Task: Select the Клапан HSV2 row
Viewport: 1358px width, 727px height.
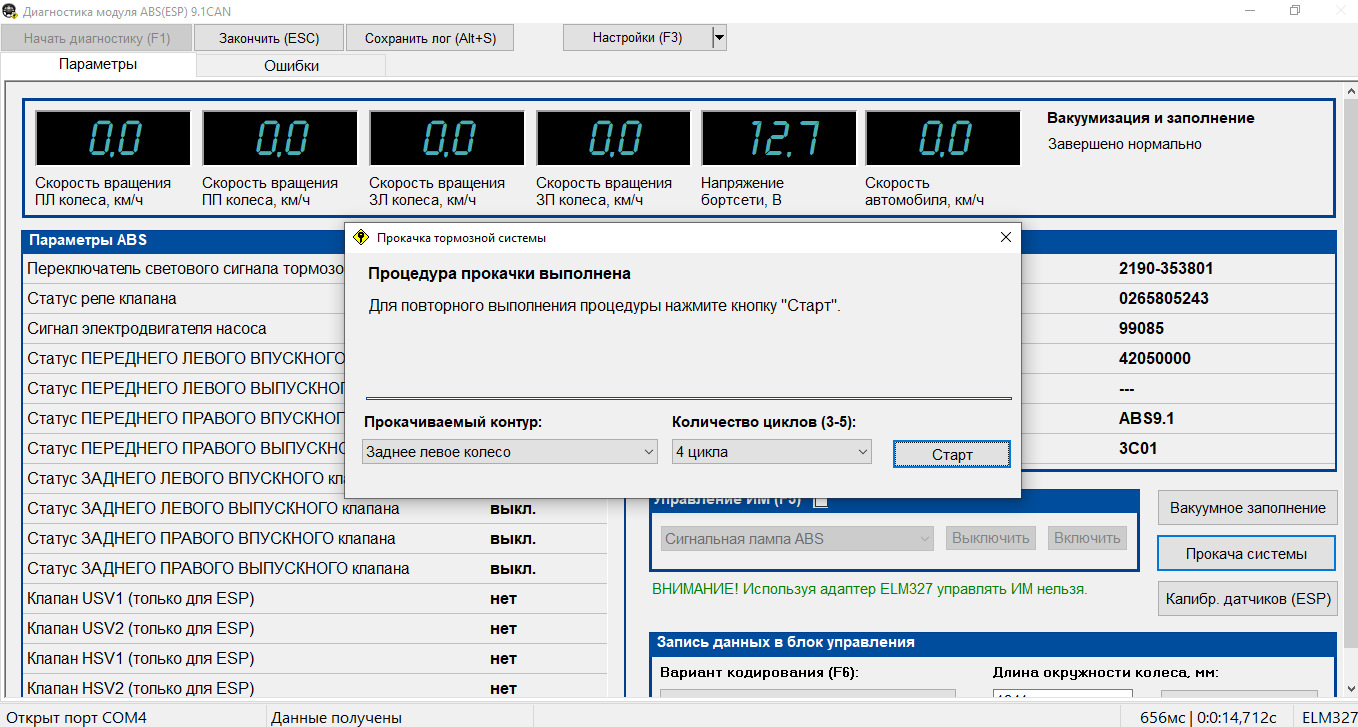Action: 314,688
